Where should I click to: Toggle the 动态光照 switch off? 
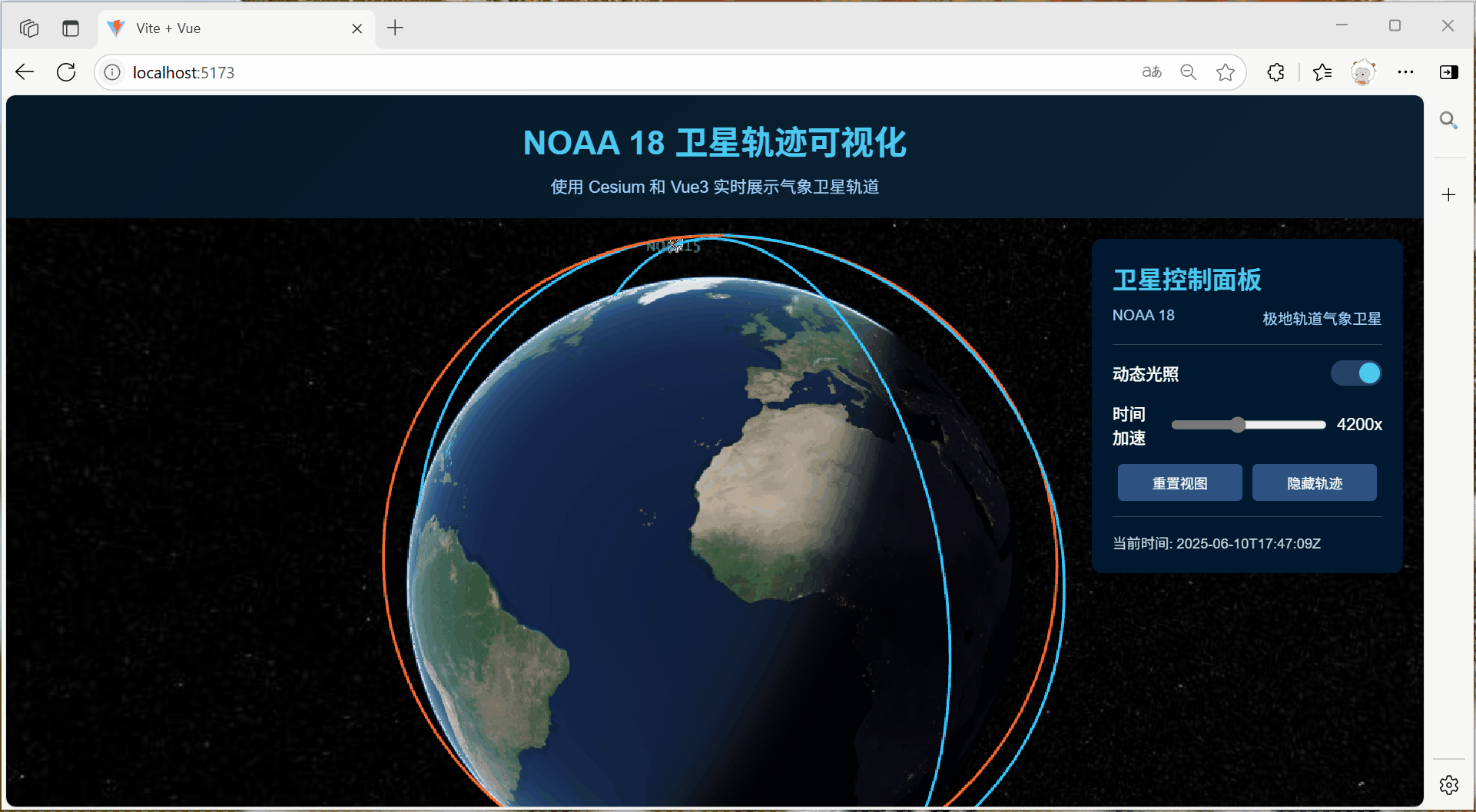[1356, 373]
